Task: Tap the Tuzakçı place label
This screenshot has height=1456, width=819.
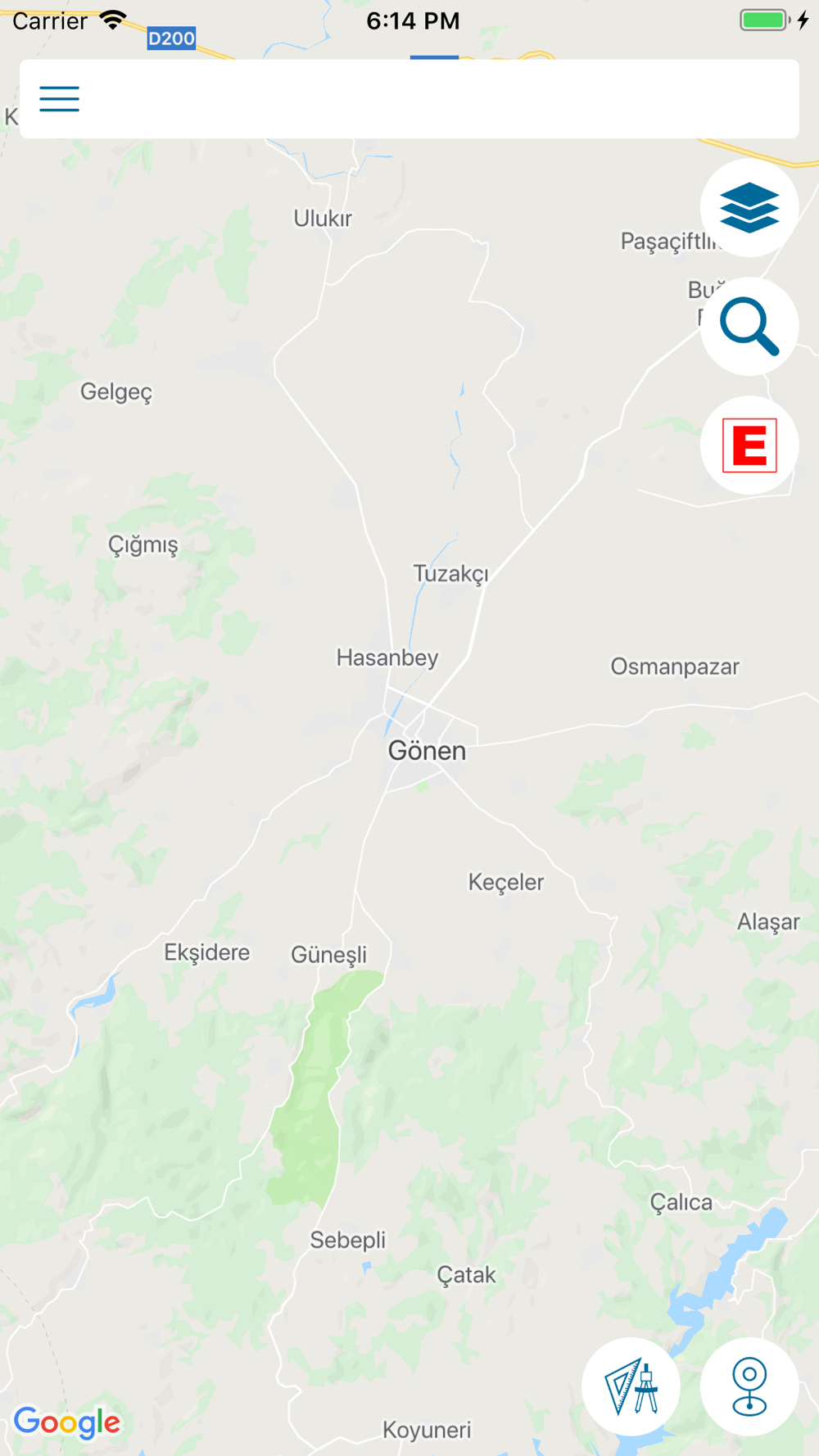Action: pyautogui.click(x=450, y=574)
